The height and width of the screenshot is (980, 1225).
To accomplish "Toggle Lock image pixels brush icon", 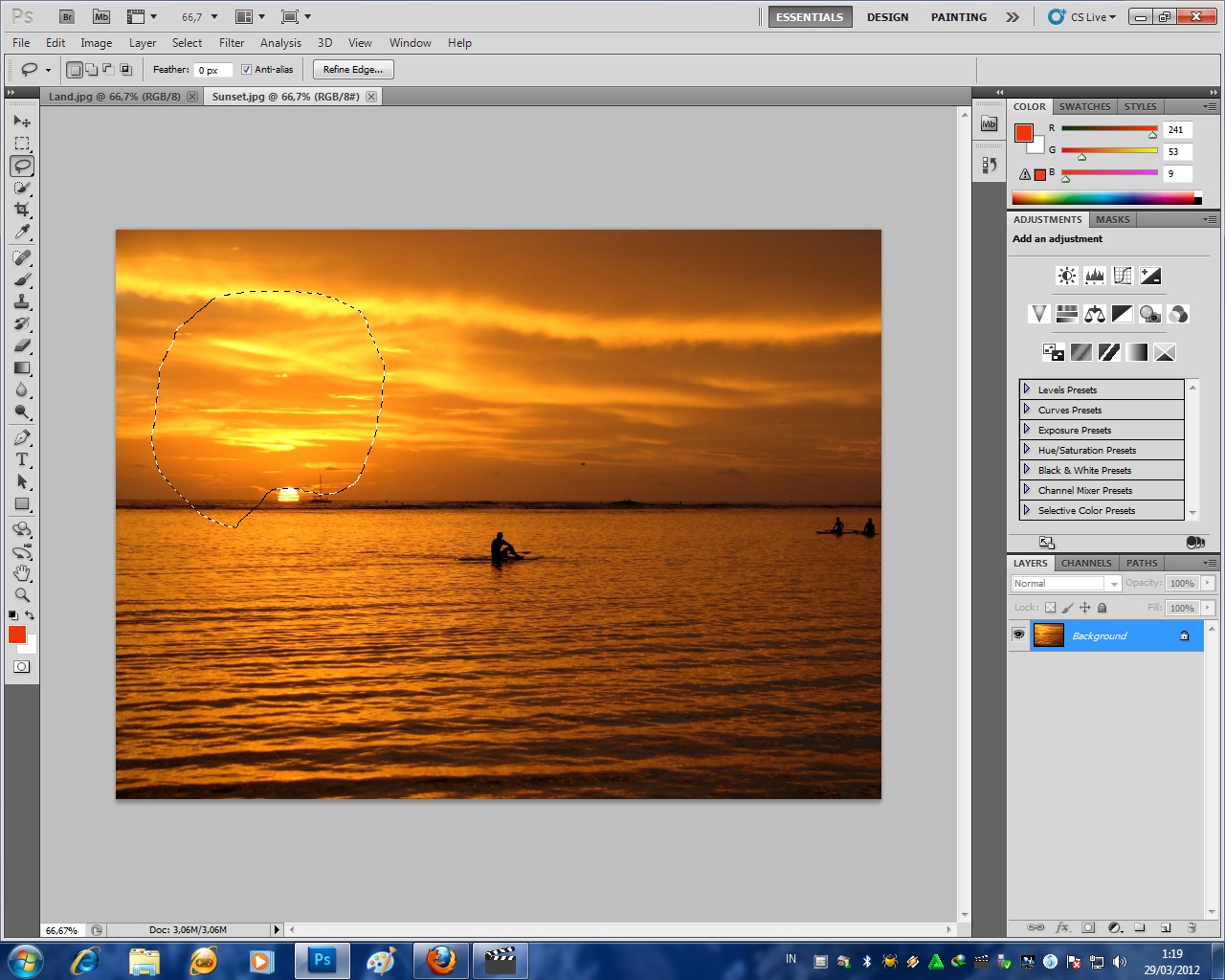I will tap(1067, 608).
